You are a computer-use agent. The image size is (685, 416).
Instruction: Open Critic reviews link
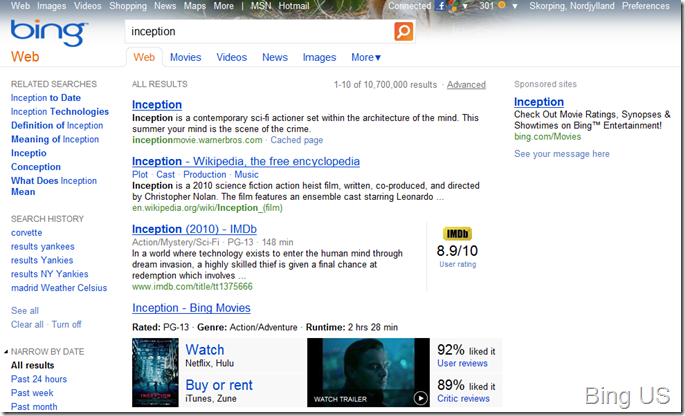[464, 399]
